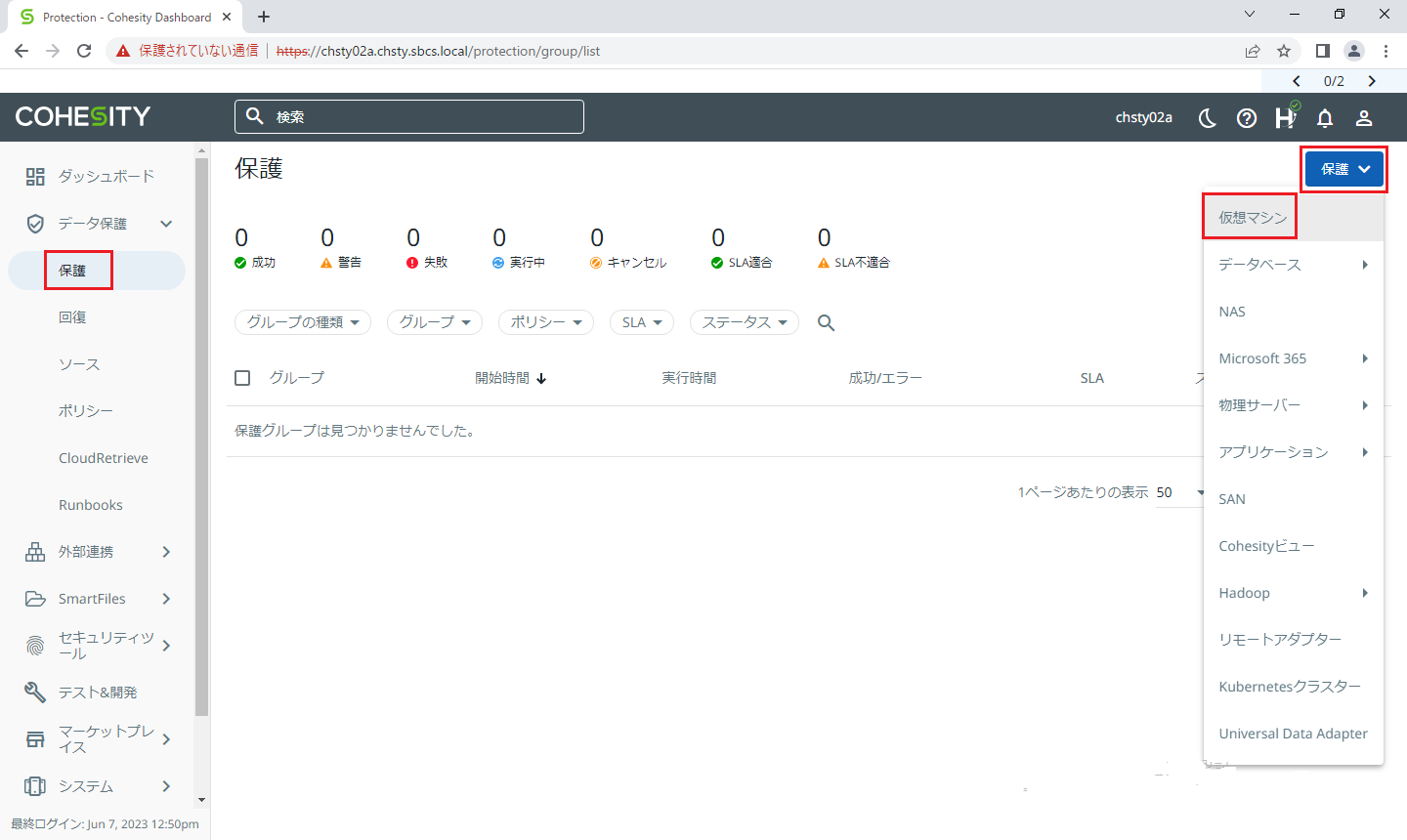Image resolution: width=1407 pixels, height=840 pixels.
Task: Select Kubernetesクラスター menu entry
Action: (1294, 687)
